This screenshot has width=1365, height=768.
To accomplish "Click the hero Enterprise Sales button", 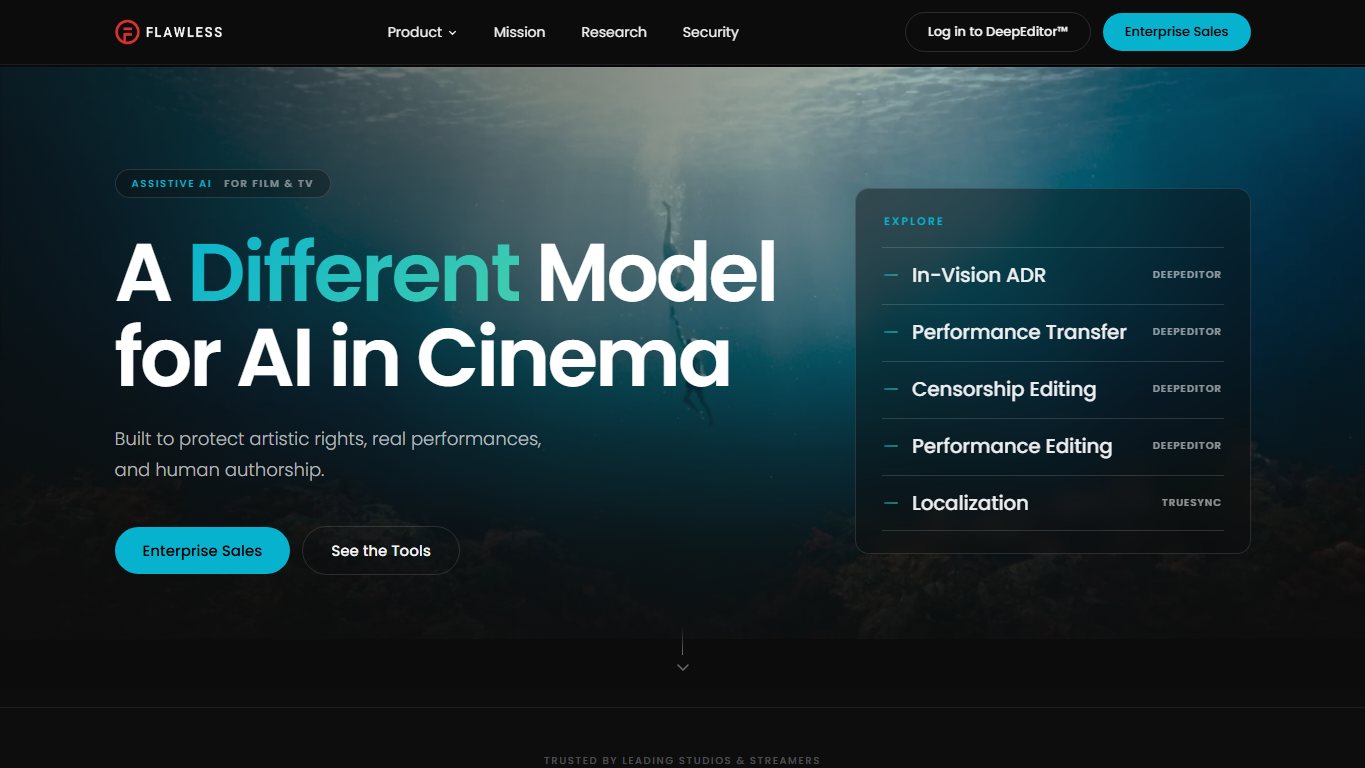I will click(202, 551).
